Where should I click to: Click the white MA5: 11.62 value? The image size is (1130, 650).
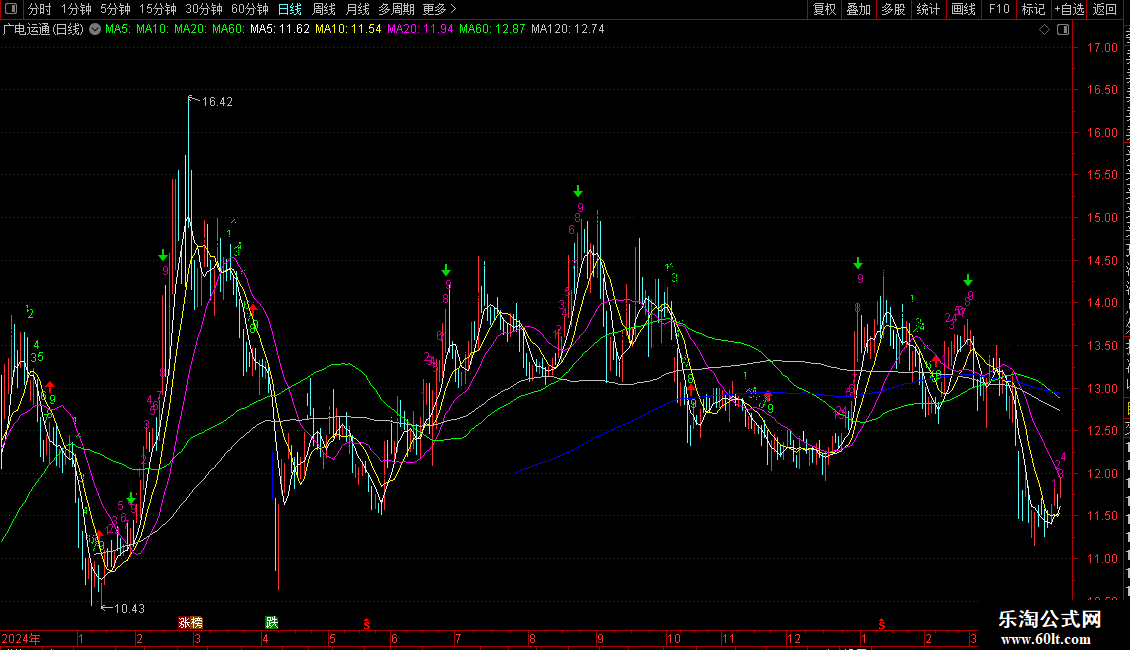280,29
